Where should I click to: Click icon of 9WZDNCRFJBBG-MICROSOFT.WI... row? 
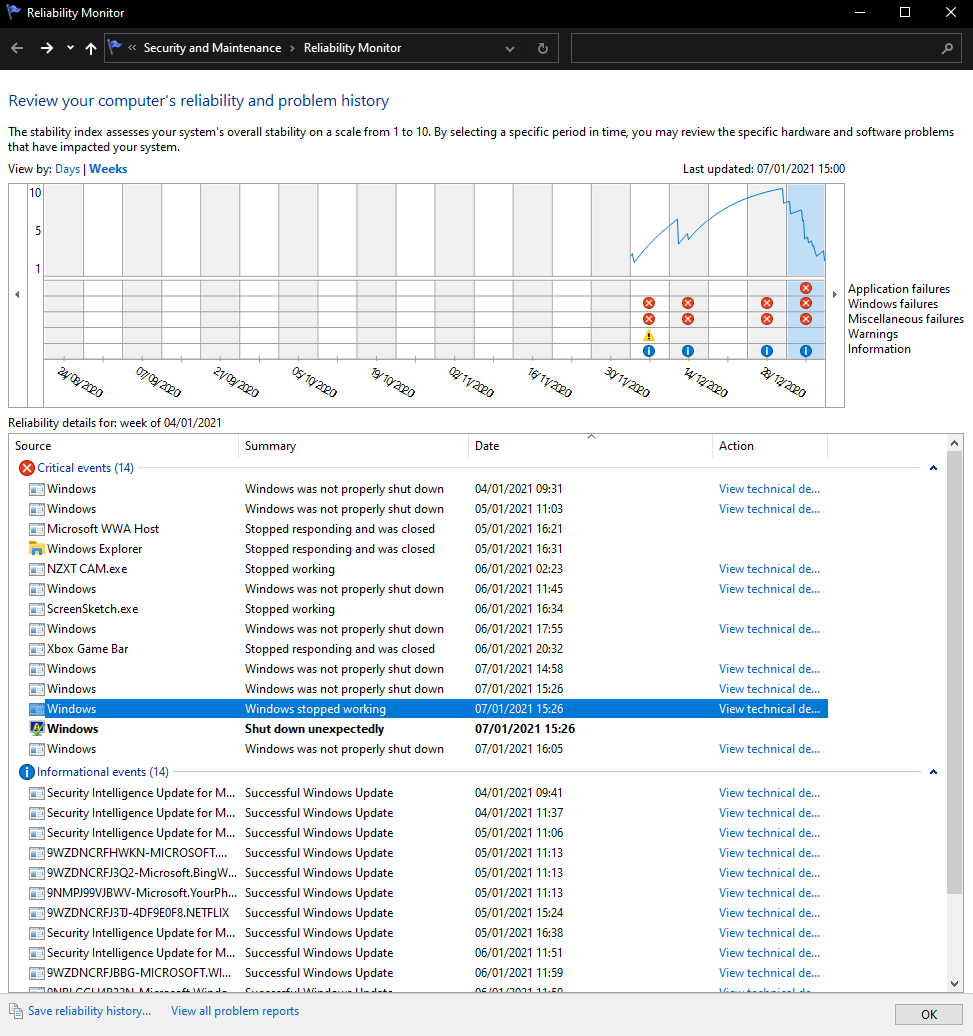point(36,973)
